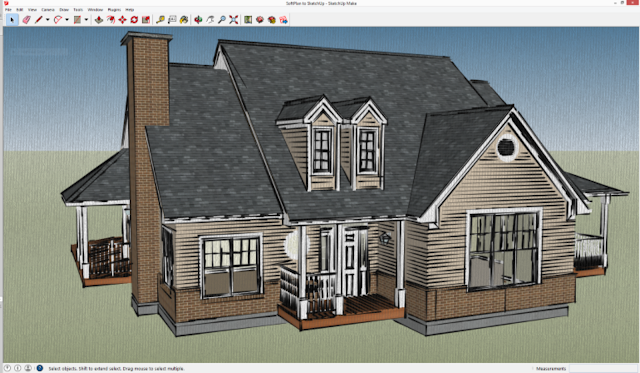
Task: Open the Edit menu
Action: (x=20, y=9)
